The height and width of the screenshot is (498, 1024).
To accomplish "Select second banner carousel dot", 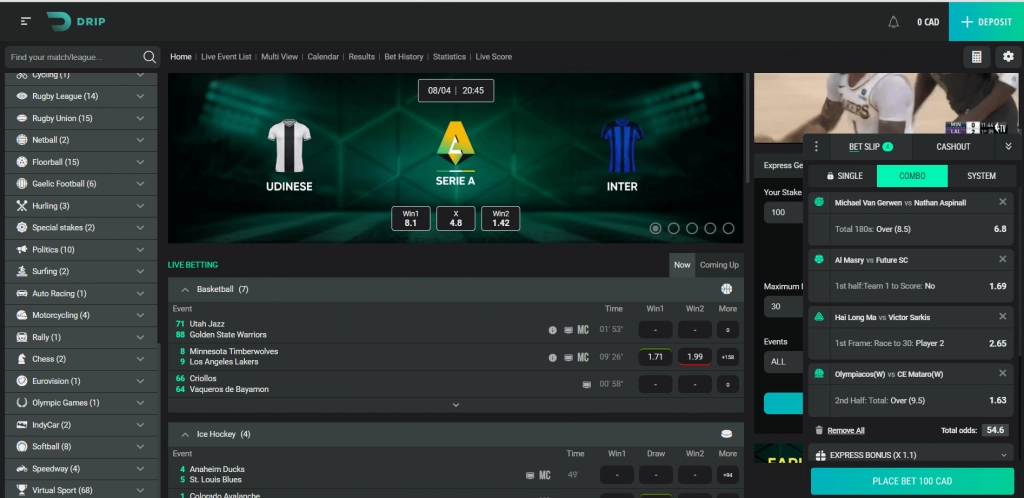I will point(673,228).
